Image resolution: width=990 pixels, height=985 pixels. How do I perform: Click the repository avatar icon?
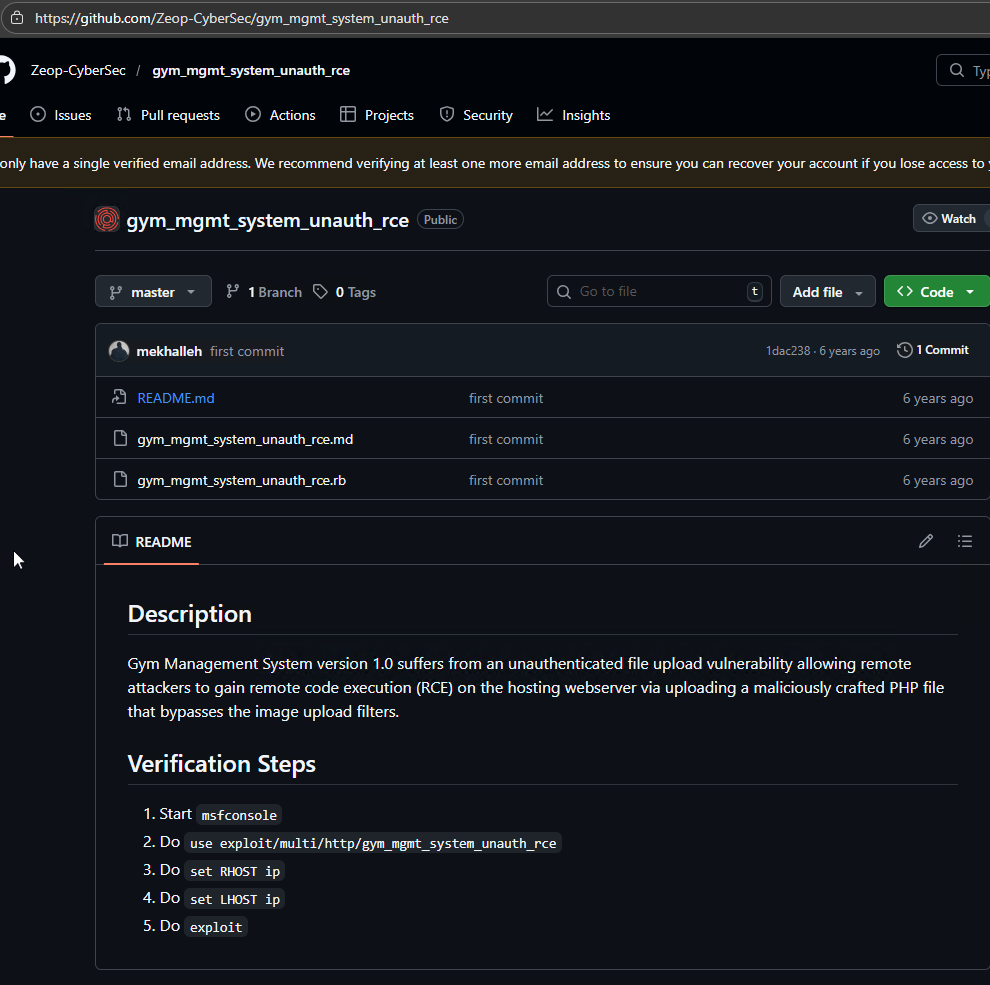(107, 220)
